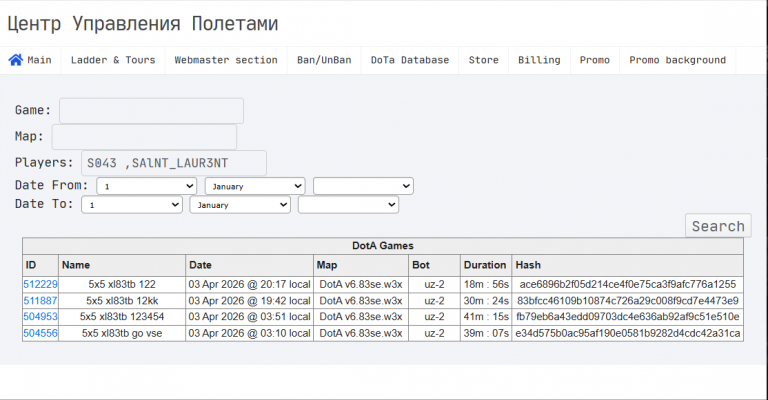Focus the Game input field
Image resolution: width=768 pixels, height=400 pixels.
[x=151, y=111]
